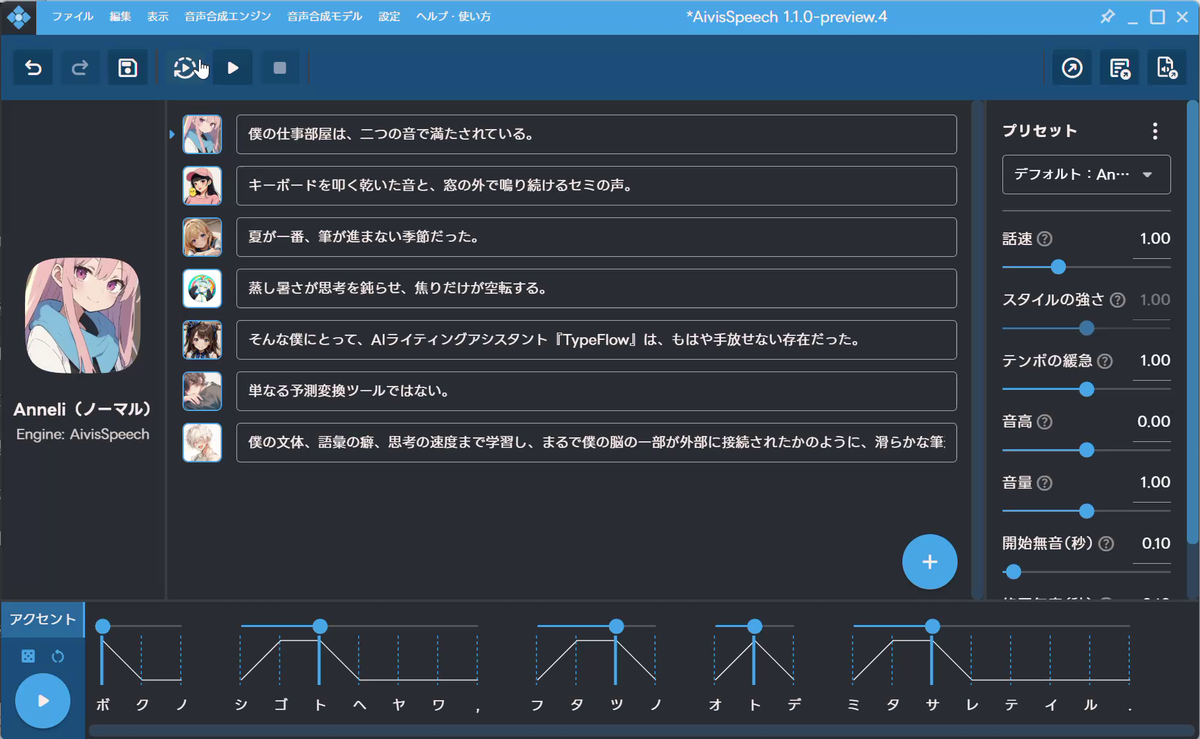Open the 編集 menu
This screenshot has height=739, width=1200.
point(120,17)
